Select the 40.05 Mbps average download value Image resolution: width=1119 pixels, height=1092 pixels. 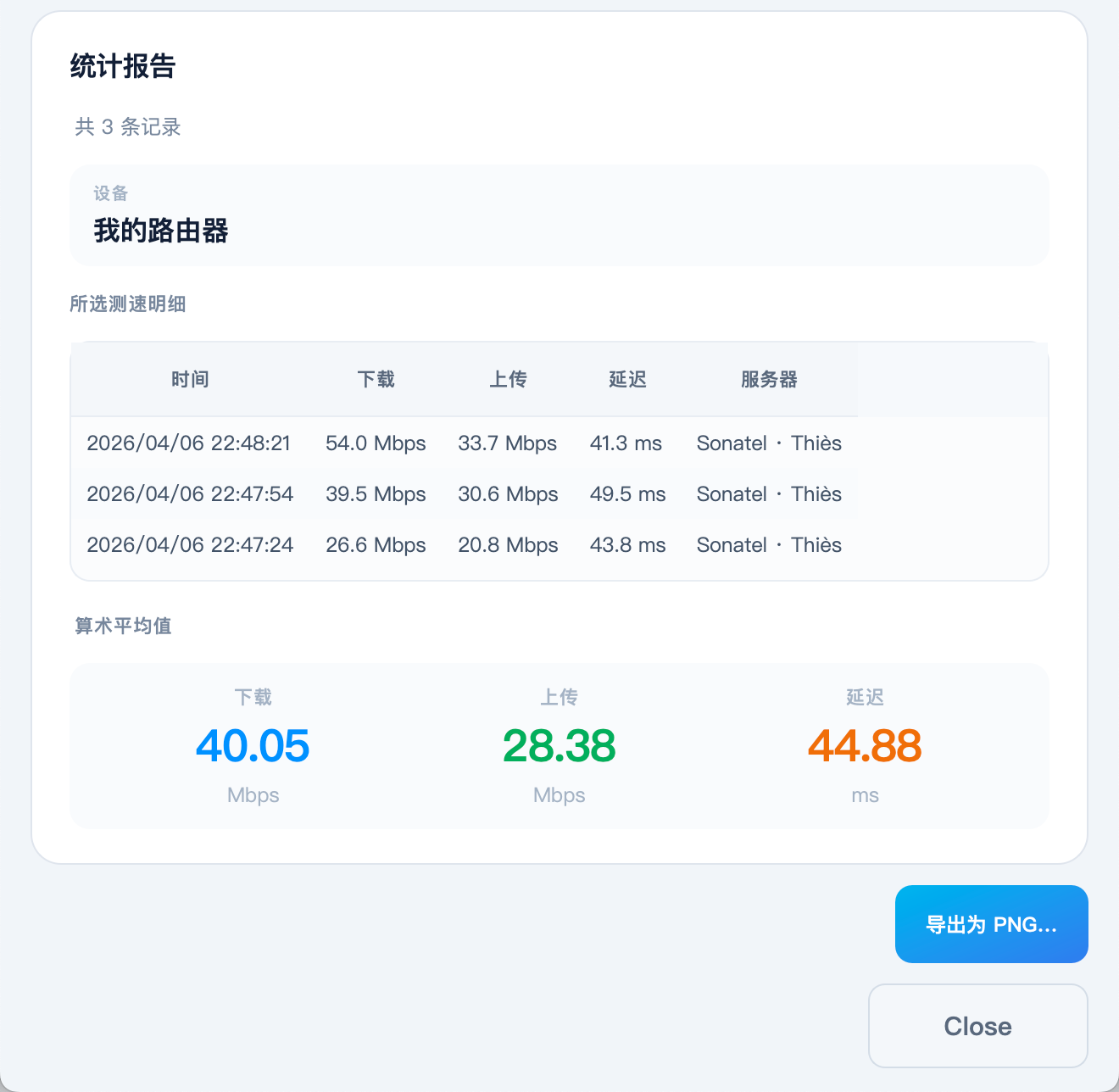[x=252, y=746]
